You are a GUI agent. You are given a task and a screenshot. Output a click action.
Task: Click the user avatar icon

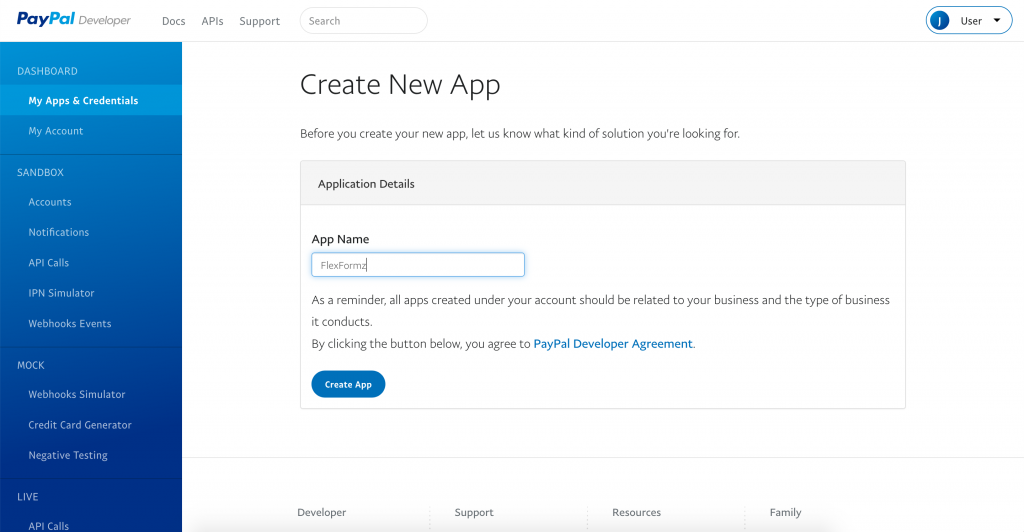point(939,21)
